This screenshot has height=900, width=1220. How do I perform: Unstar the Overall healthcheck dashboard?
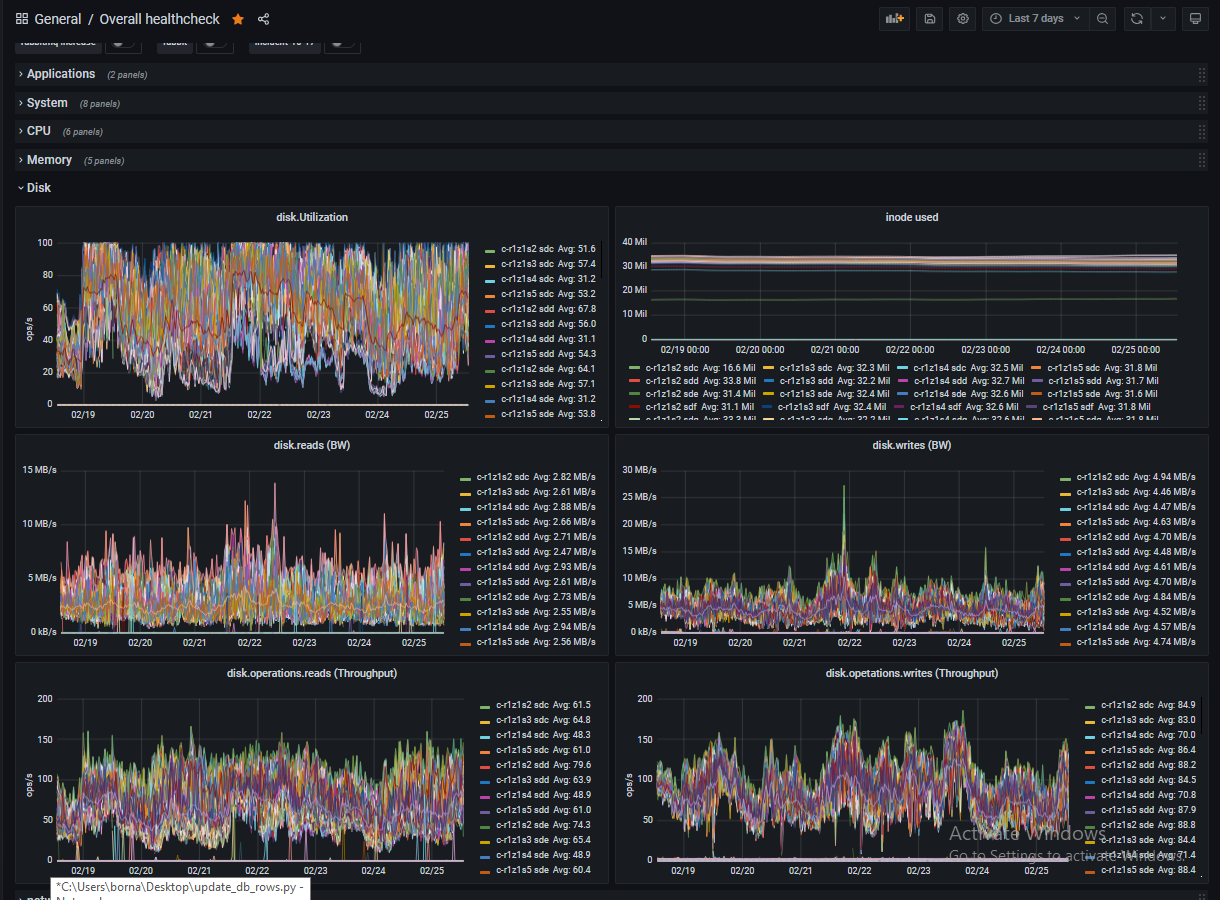tap(238, 19)
